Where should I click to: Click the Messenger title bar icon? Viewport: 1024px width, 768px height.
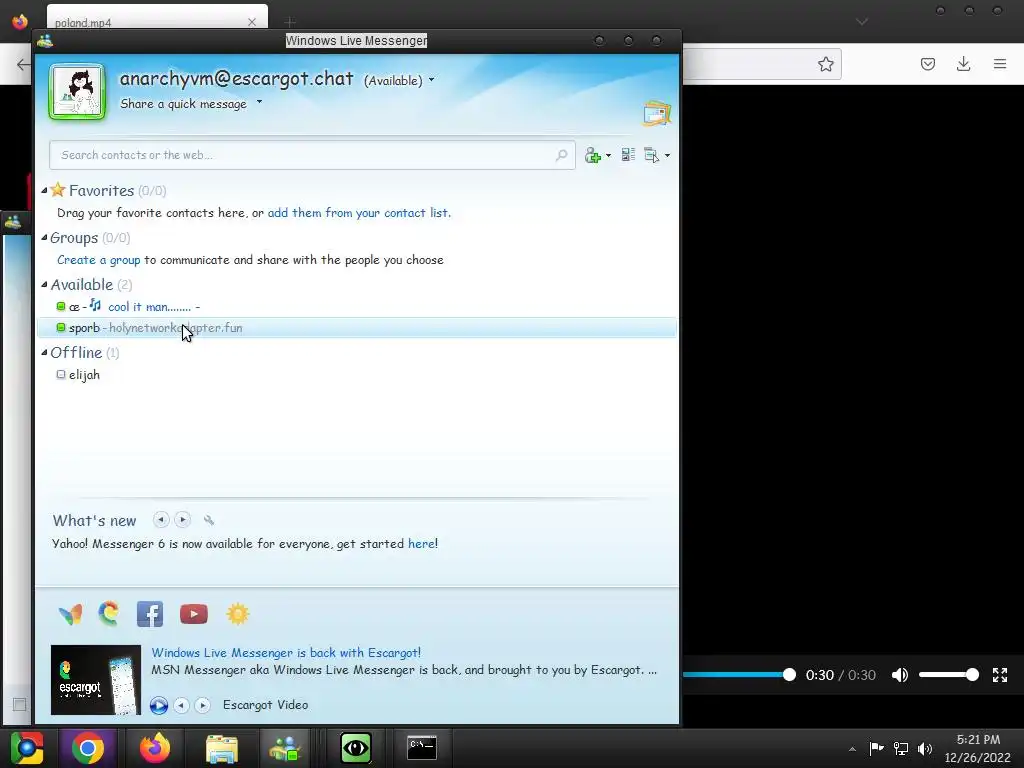(x=45, y=41)
